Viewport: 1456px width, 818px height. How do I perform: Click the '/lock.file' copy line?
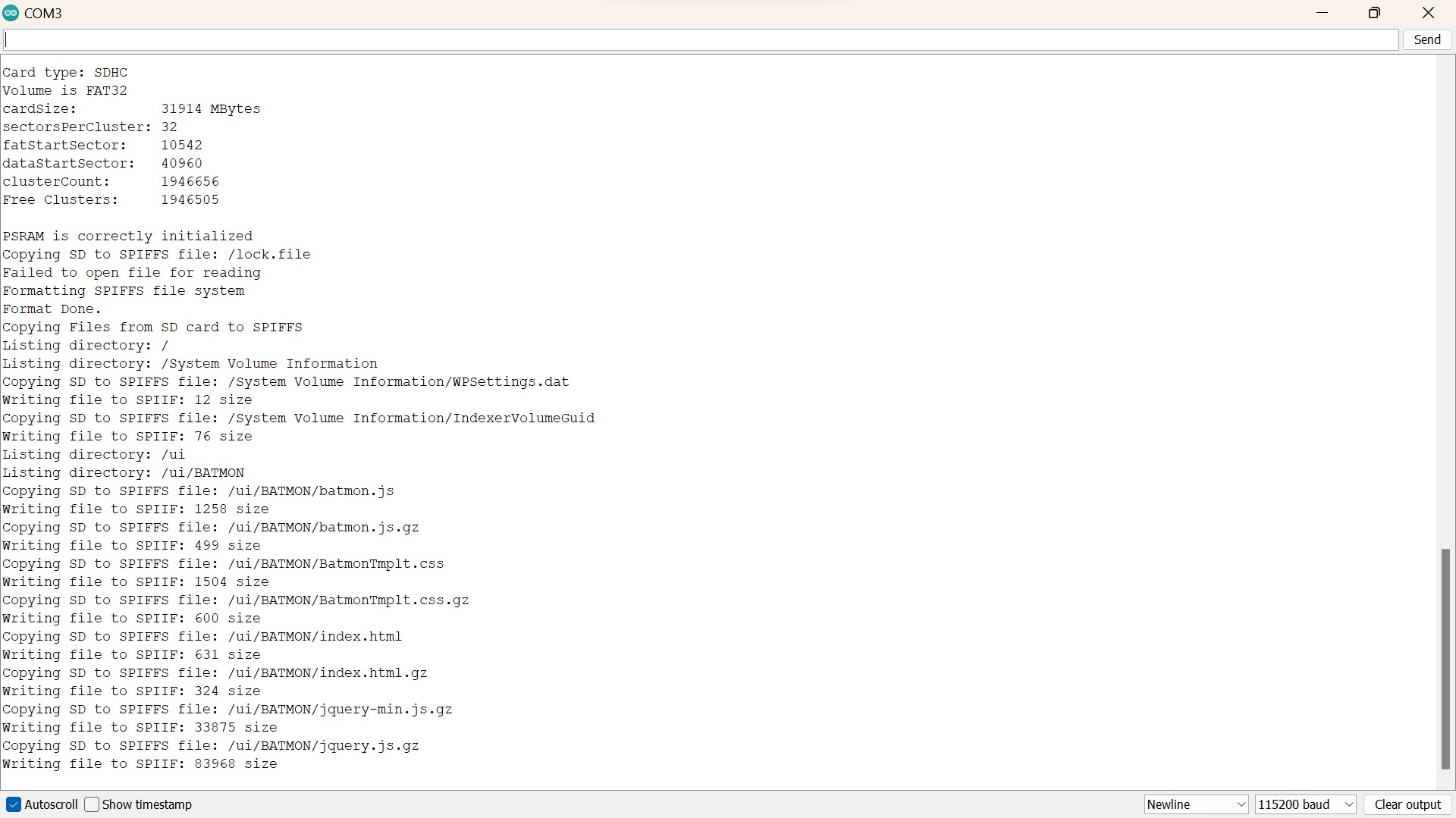pyautogui.click(x=156, y=255)
